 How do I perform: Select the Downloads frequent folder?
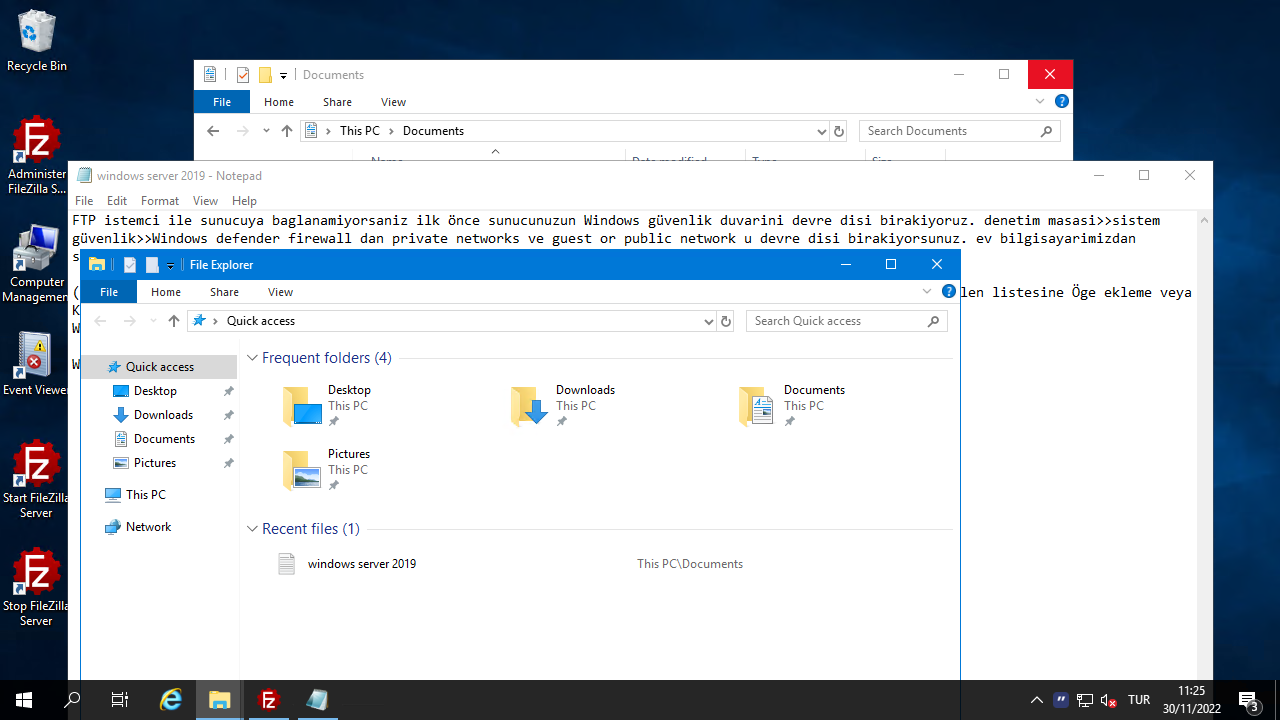pyautogui.click(x=580, y=406)
